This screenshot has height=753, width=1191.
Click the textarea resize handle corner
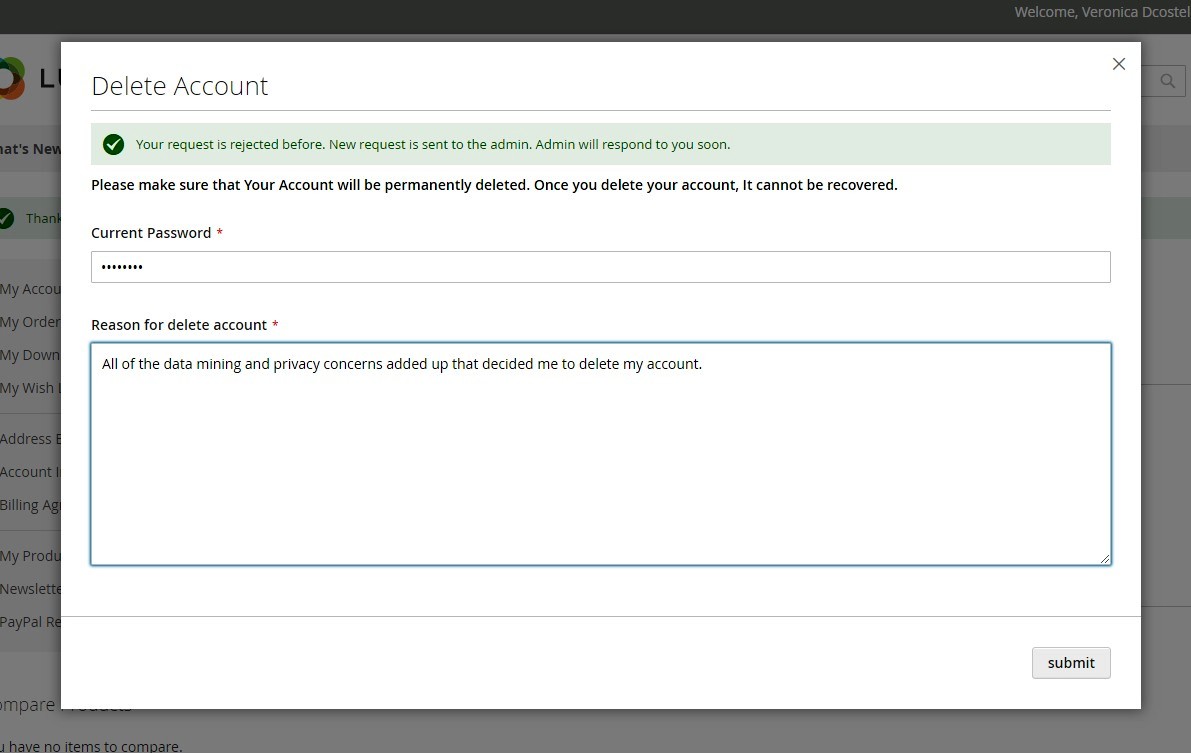pyautogui.click(x=1104, y=558)
